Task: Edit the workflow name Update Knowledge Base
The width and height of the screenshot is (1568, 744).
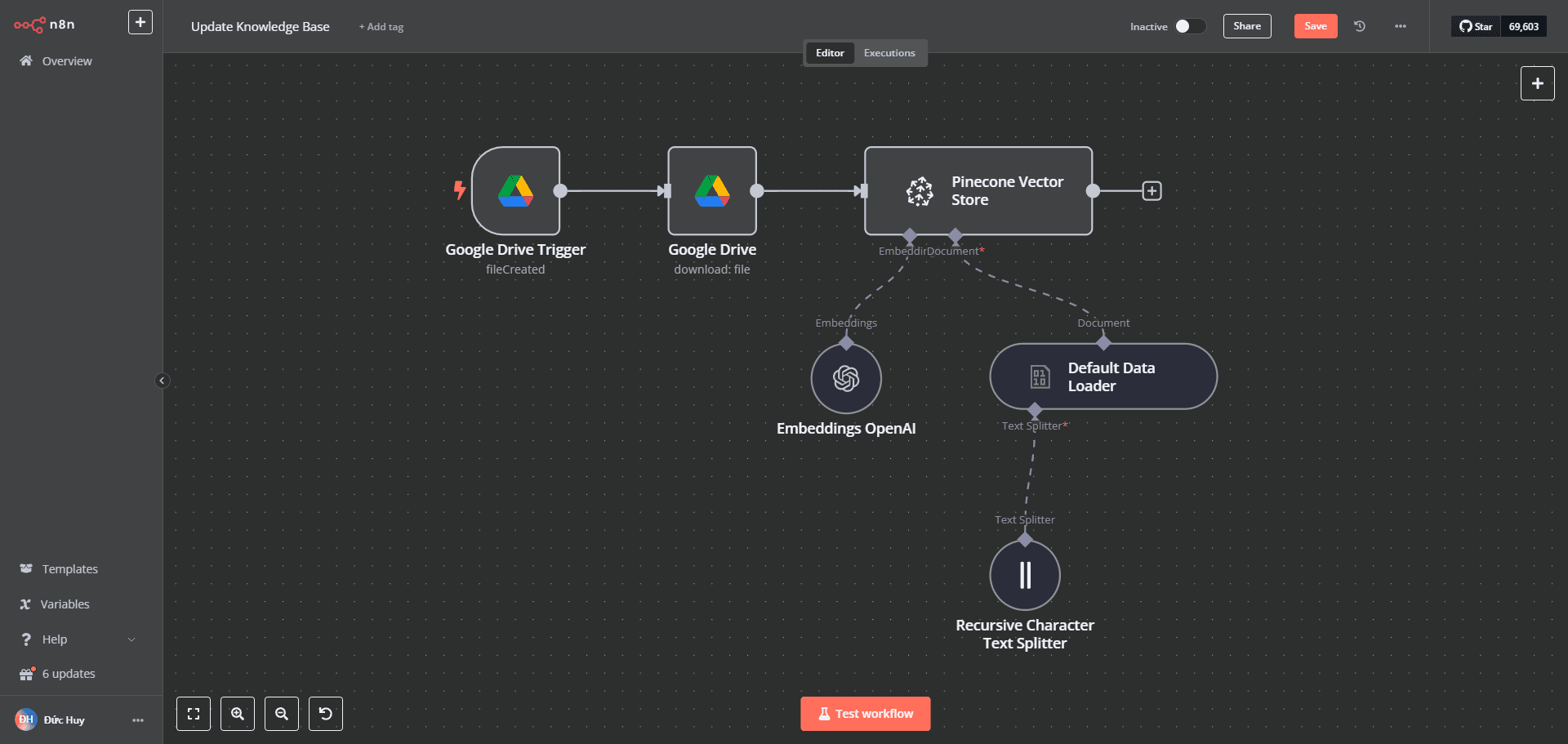Action: (x=261, y=27)
